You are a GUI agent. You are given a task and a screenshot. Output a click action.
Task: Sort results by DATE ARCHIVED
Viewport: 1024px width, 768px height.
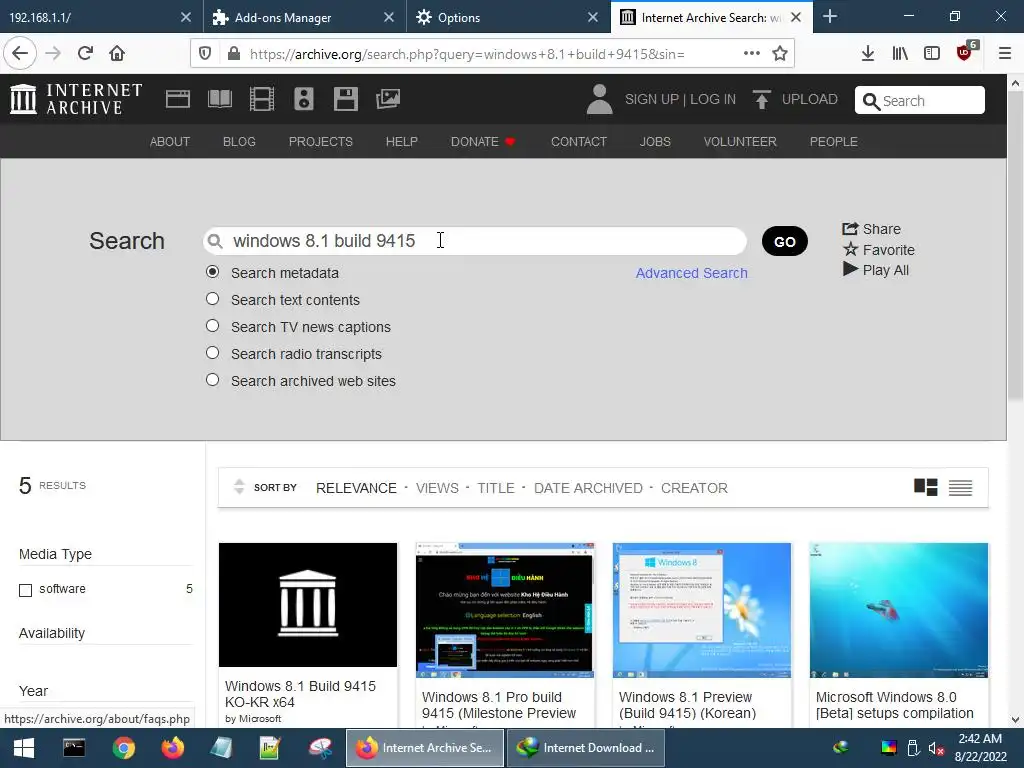click(x=588, y=488)
